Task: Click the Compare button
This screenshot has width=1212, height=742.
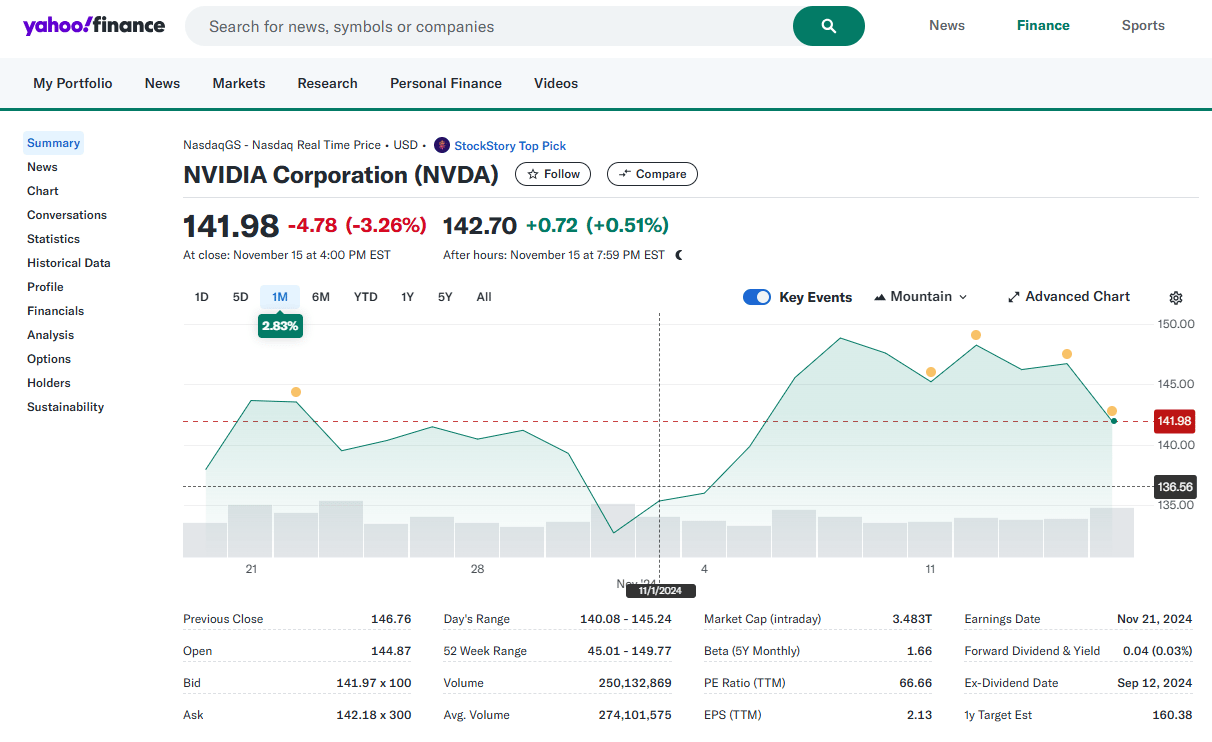Action: [x=652, y=174]
